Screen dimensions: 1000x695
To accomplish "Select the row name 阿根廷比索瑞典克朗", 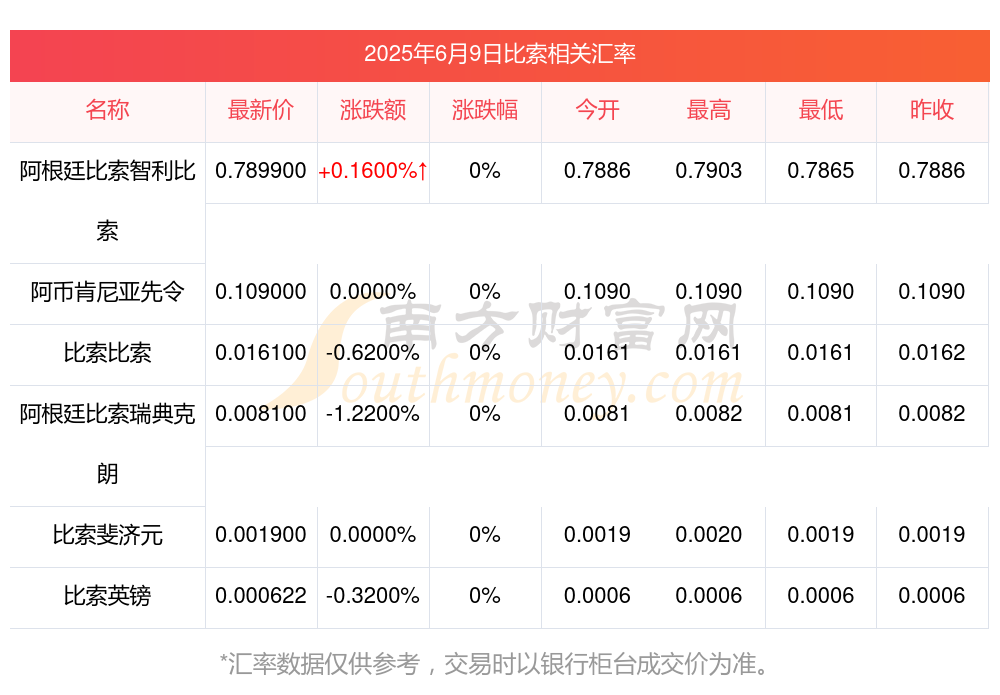I will (107, 444).
